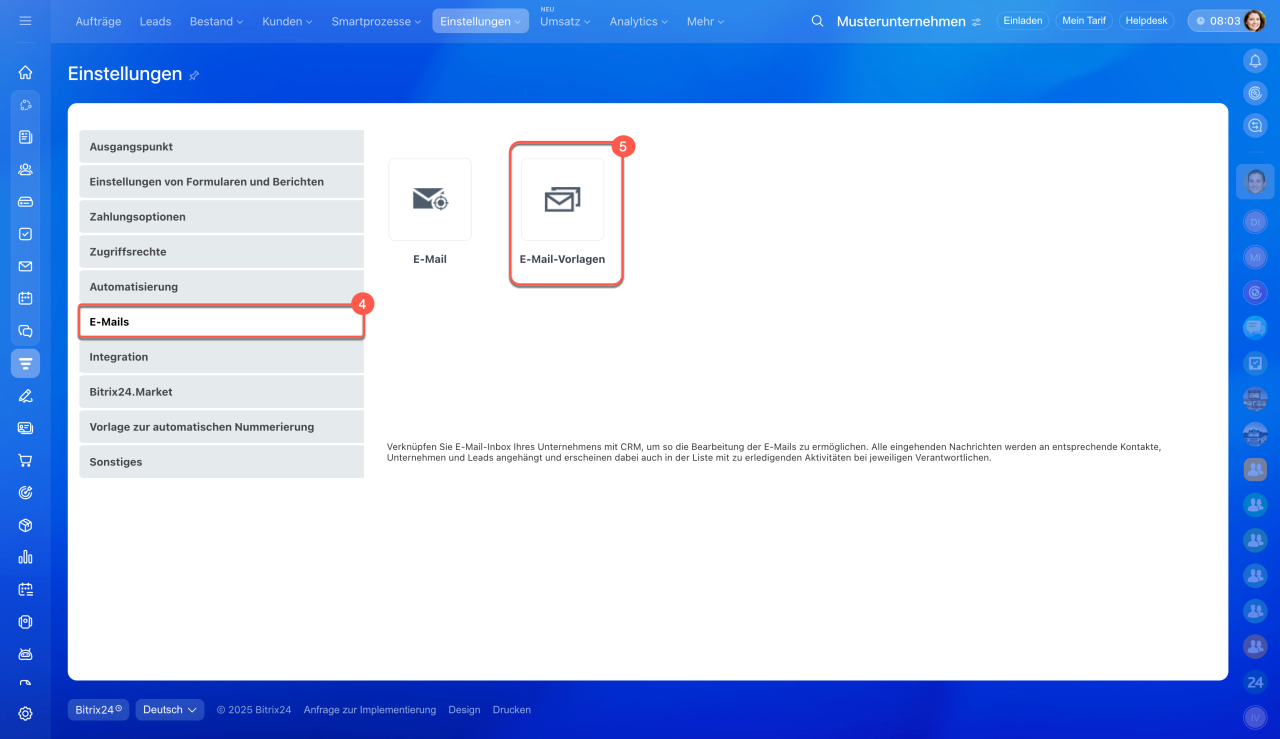Select the Ausgangspunkt settings section

[x=222, y=146]
